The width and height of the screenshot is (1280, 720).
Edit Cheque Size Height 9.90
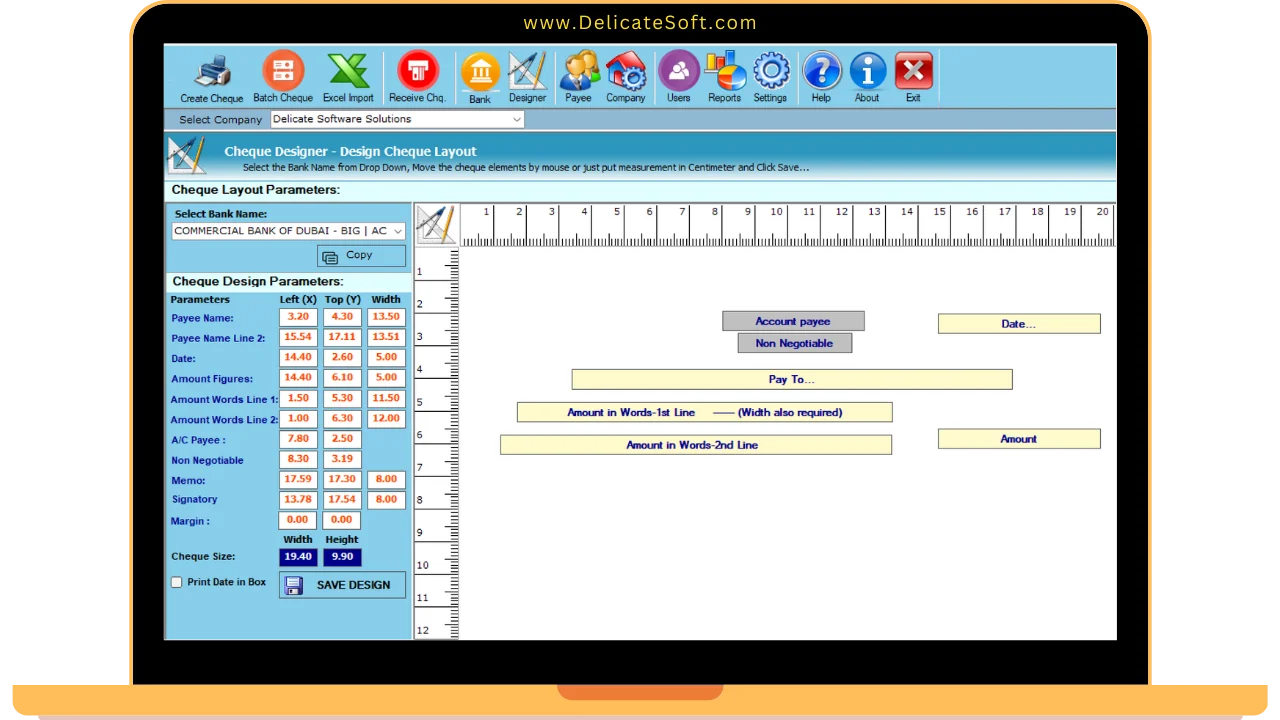click(342, 557)
